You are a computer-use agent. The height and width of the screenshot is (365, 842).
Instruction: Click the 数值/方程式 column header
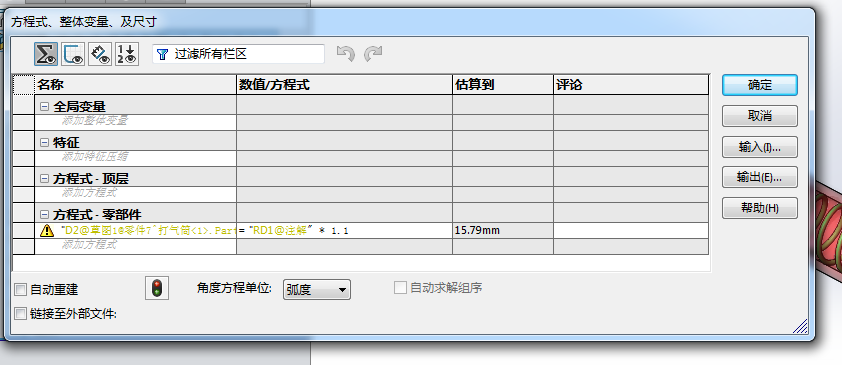pos(344,85)
